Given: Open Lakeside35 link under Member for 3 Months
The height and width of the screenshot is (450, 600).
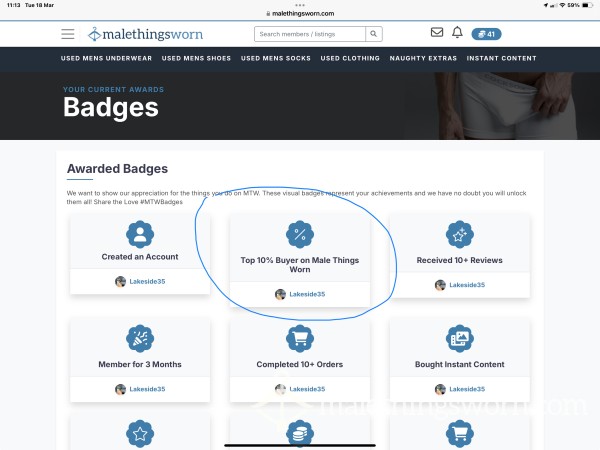Looking at the screenshot, I should tap(147, 389).
